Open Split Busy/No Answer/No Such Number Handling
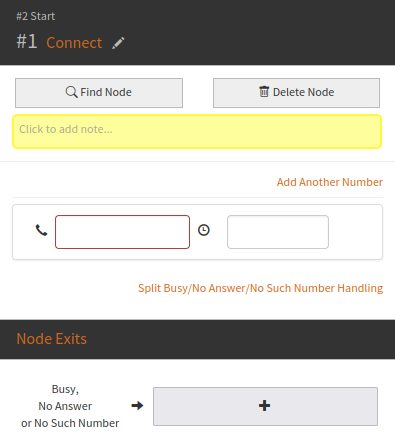 click(x=261, y=288)
